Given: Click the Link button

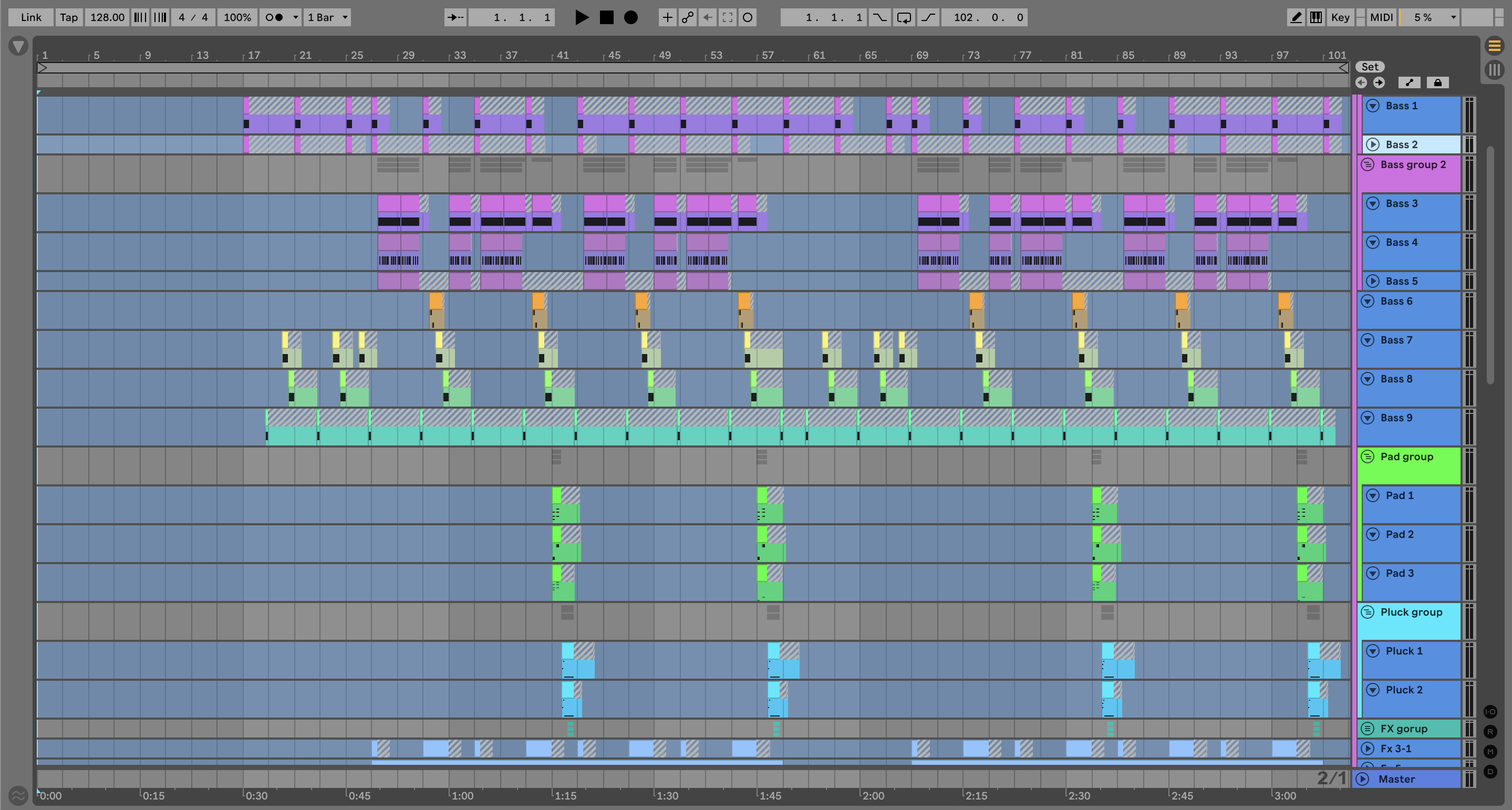Looking at the screenshot, I should (30, 17).
